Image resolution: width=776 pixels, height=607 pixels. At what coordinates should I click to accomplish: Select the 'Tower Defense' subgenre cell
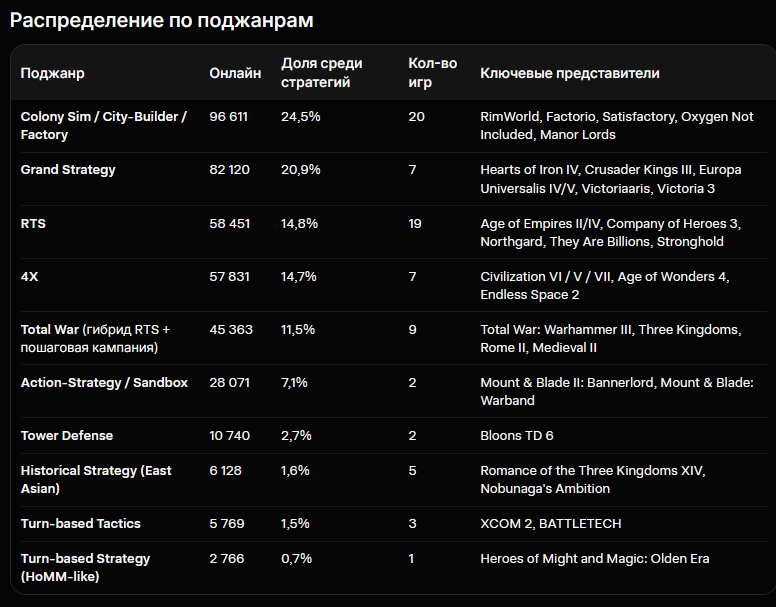point(67,435)
